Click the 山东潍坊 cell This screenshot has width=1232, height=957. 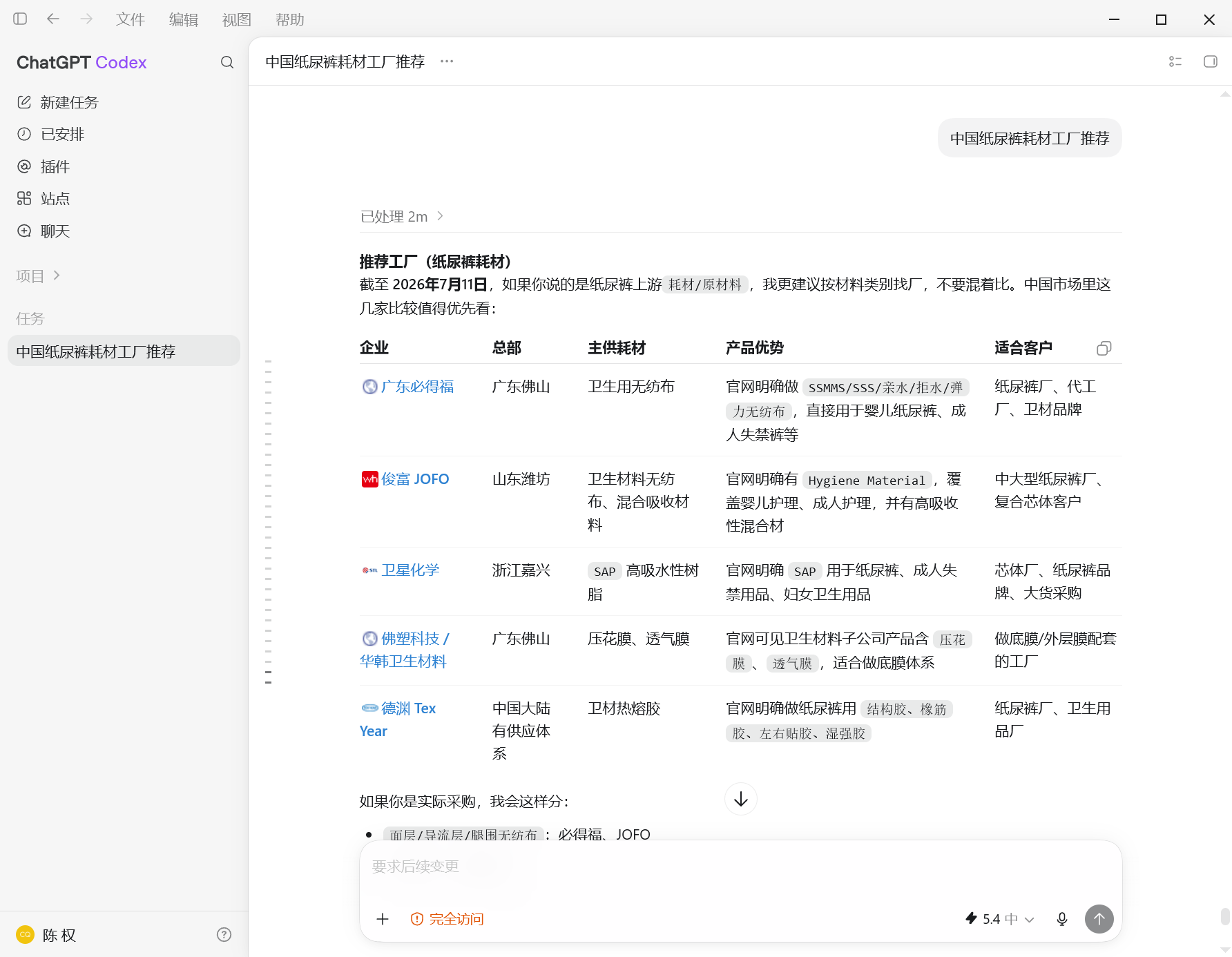pyautogui.click(x=521, y=479)
